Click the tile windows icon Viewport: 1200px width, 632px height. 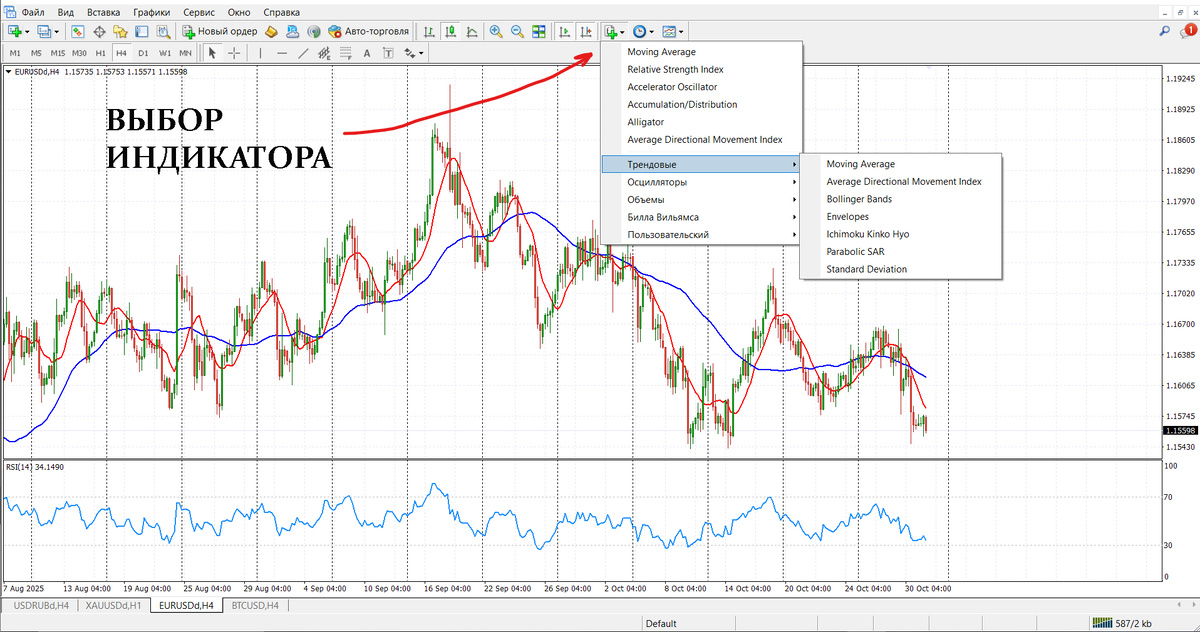coord(540,31)
